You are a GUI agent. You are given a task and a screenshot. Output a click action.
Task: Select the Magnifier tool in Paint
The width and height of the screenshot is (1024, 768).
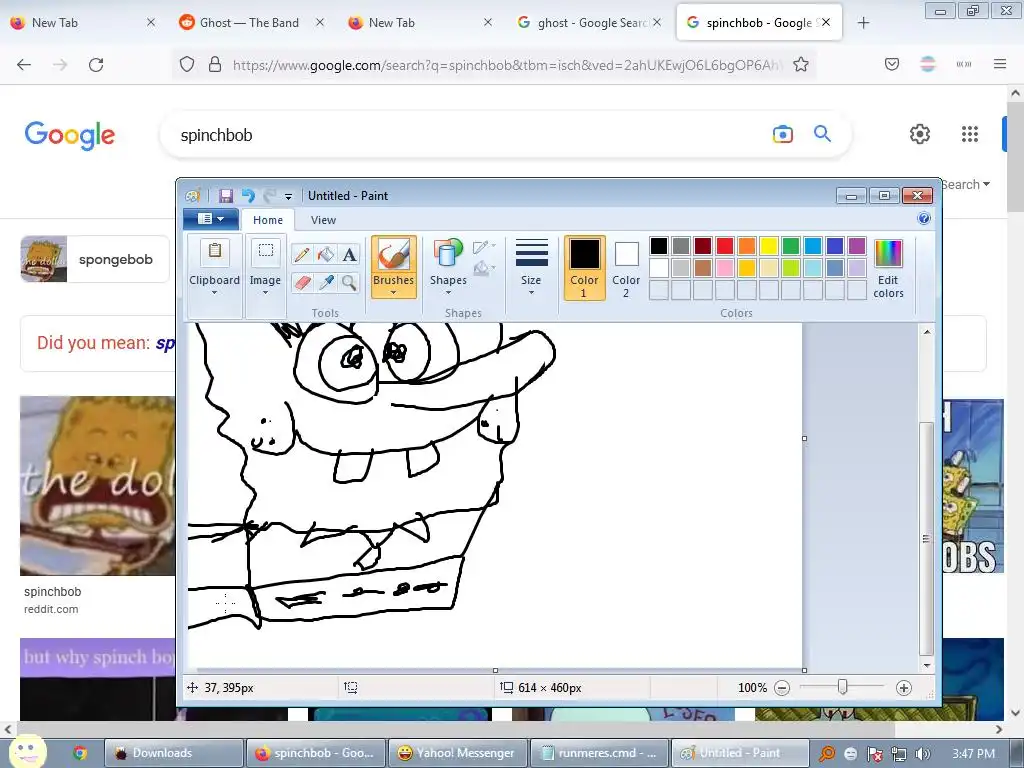349,282
